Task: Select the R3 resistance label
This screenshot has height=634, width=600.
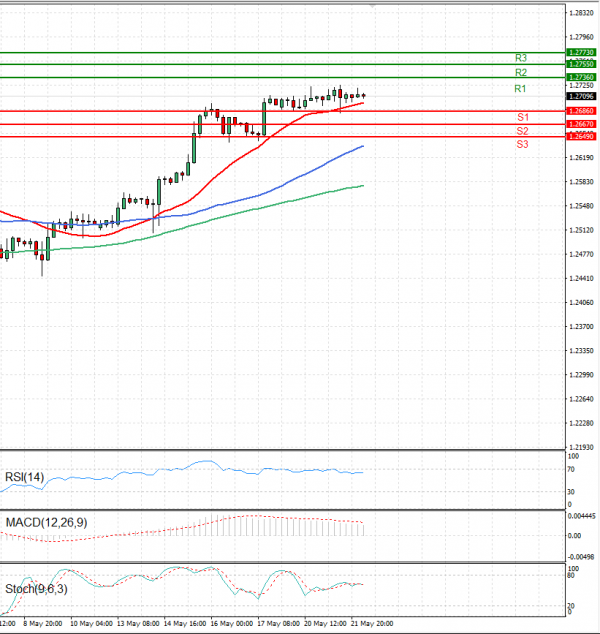Action: coord(521,58)
